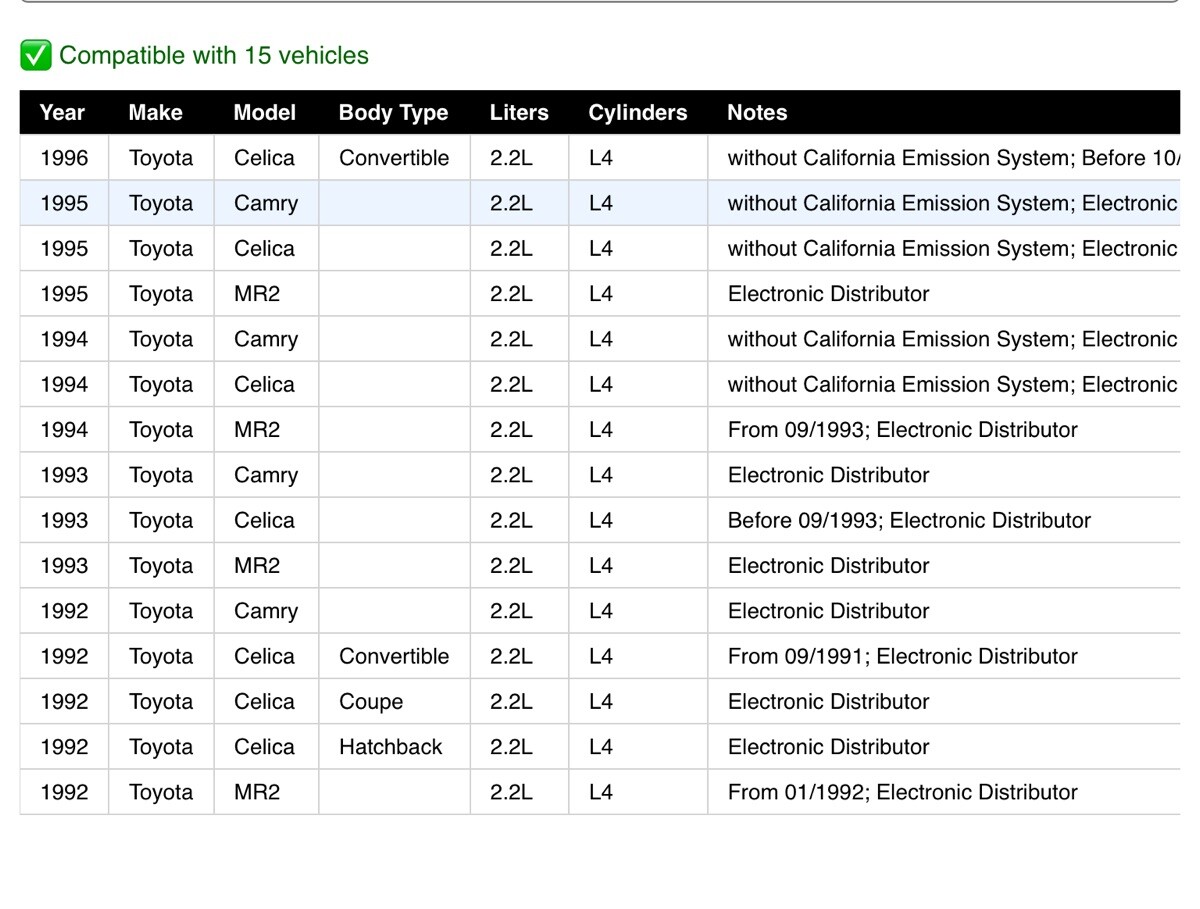1200x909 pixels.
Task: Click the 1994 Celica emission system note
Action: (954, 385)
